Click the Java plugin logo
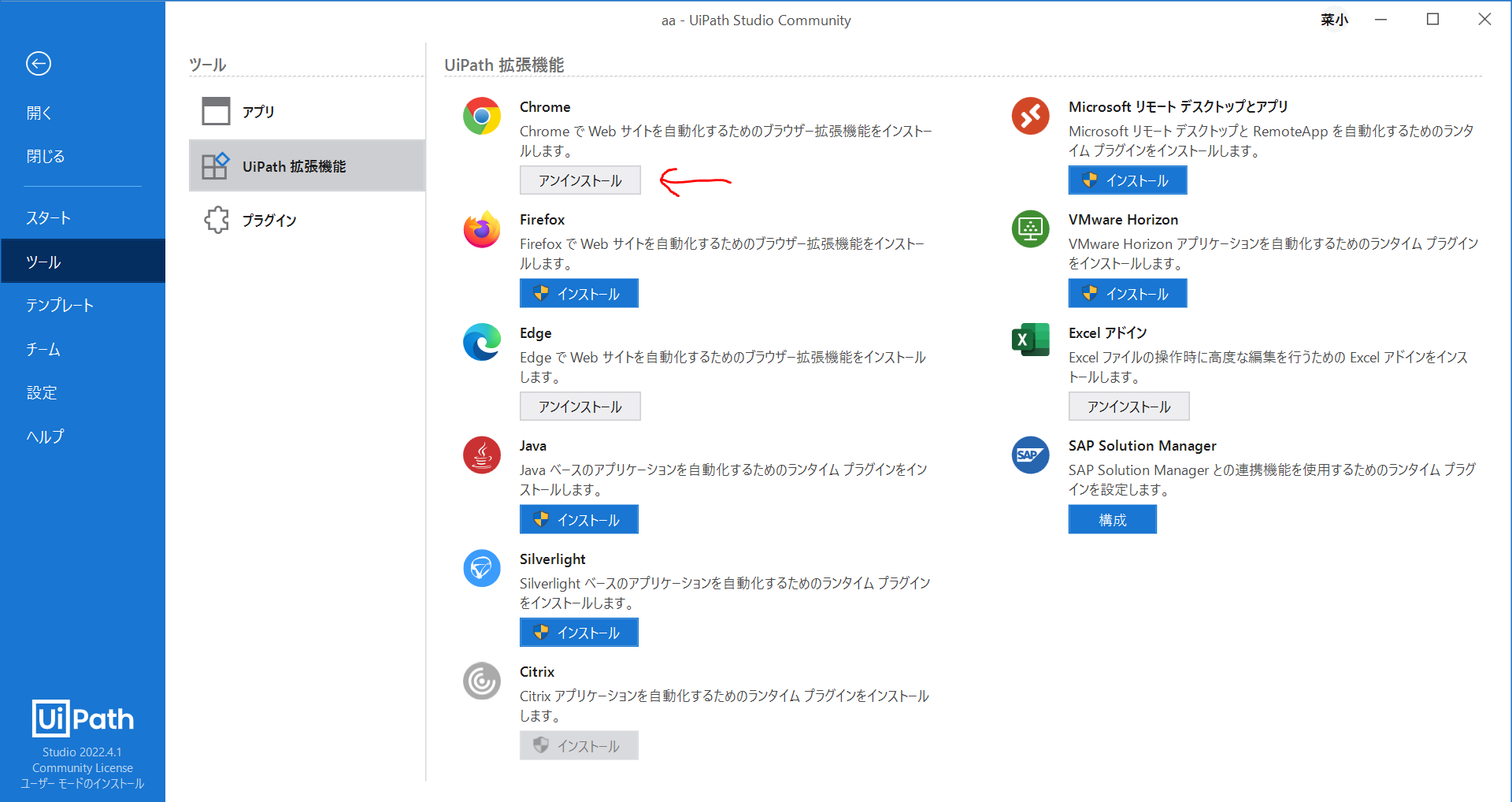Screen dimensions: 1512x802 [482, 455]
